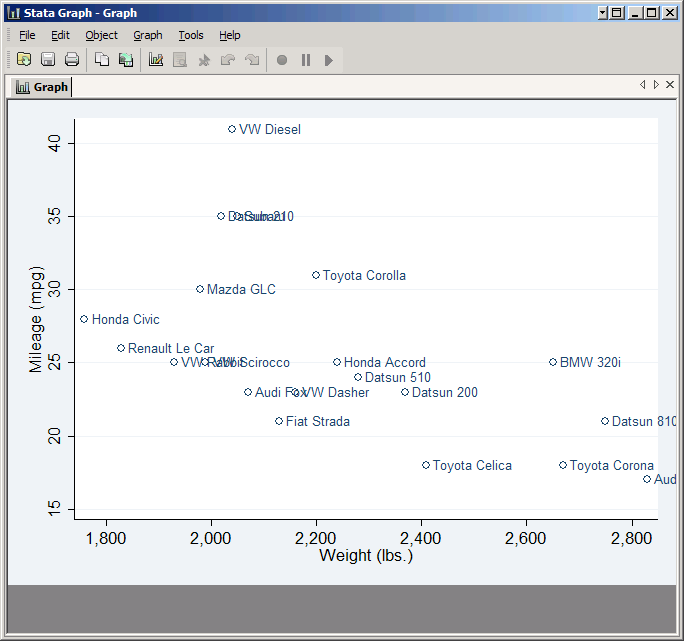Click the Redo arrow icon

pos(252,59)
